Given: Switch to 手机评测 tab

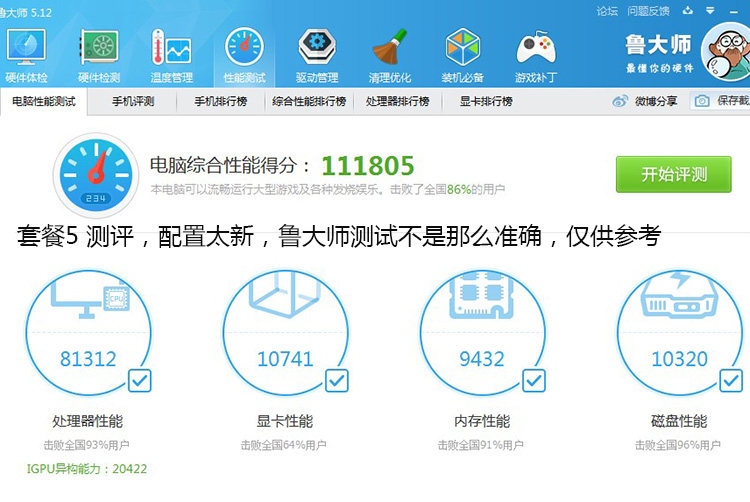Looking at the screenshot, I should (133, 101).
